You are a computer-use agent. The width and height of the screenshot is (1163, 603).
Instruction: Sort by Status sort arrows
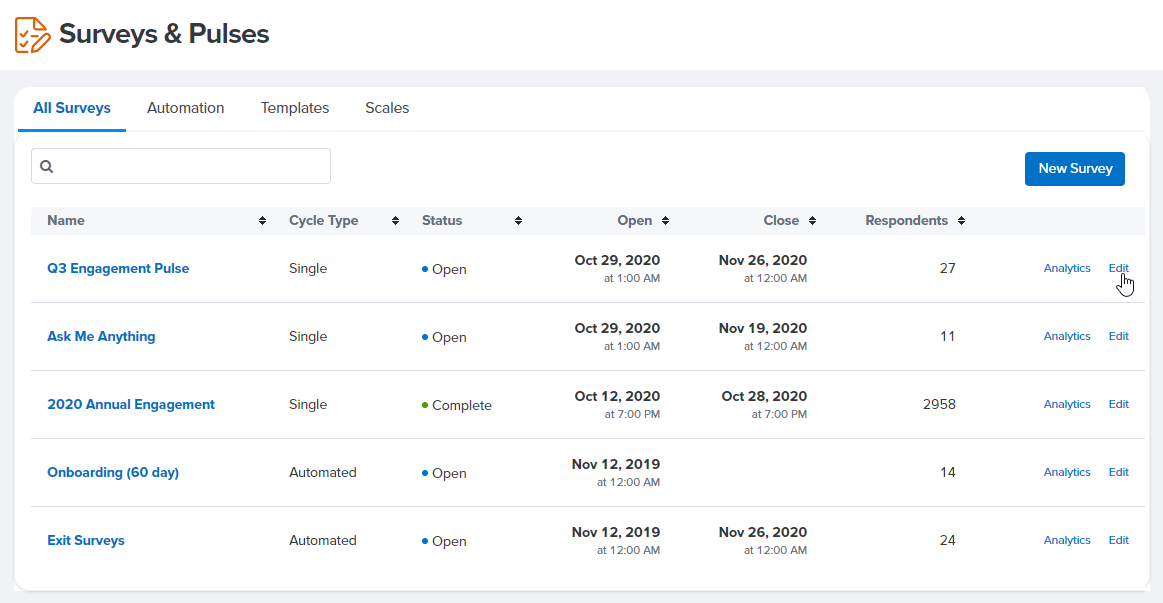tap(518, 220)
